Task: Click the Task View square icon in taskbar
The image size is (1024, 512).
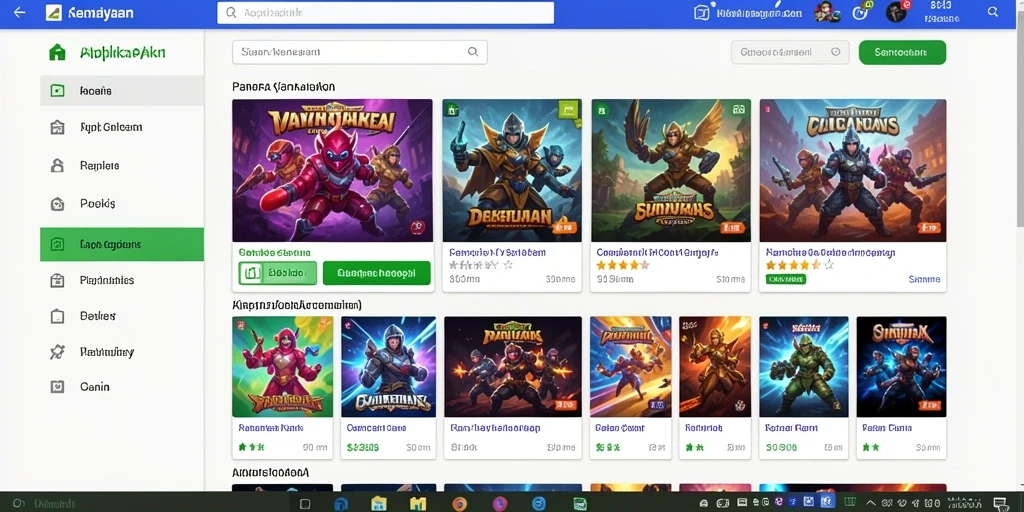Action: (x=304, y=504)
